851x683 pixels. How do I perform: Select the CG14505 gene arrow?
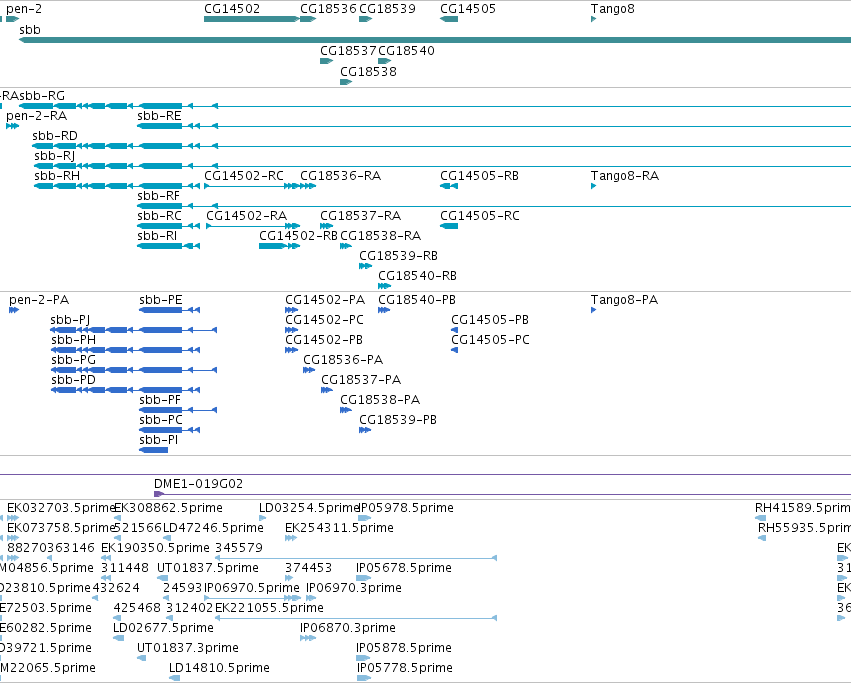click(x=449, y=19)
